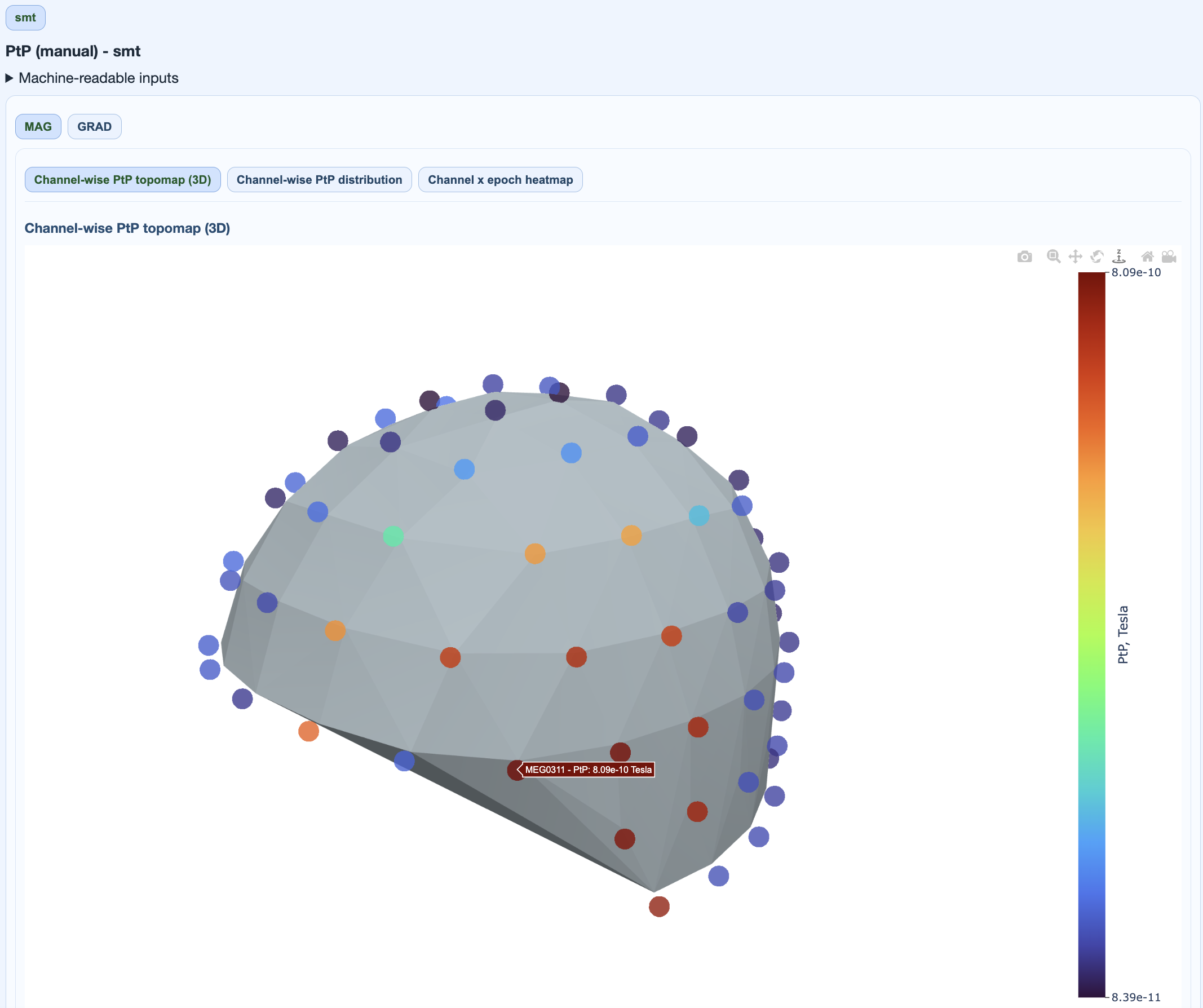Image resolution: width=1203 pixels, height=1008 pixels.
Task: Download plot as PNG camera icon
Action: [1024, 257]
